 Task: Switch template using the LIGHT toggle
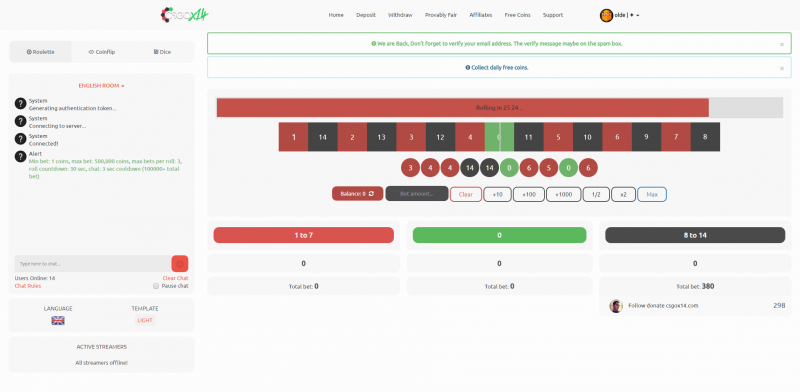[145, 321]
